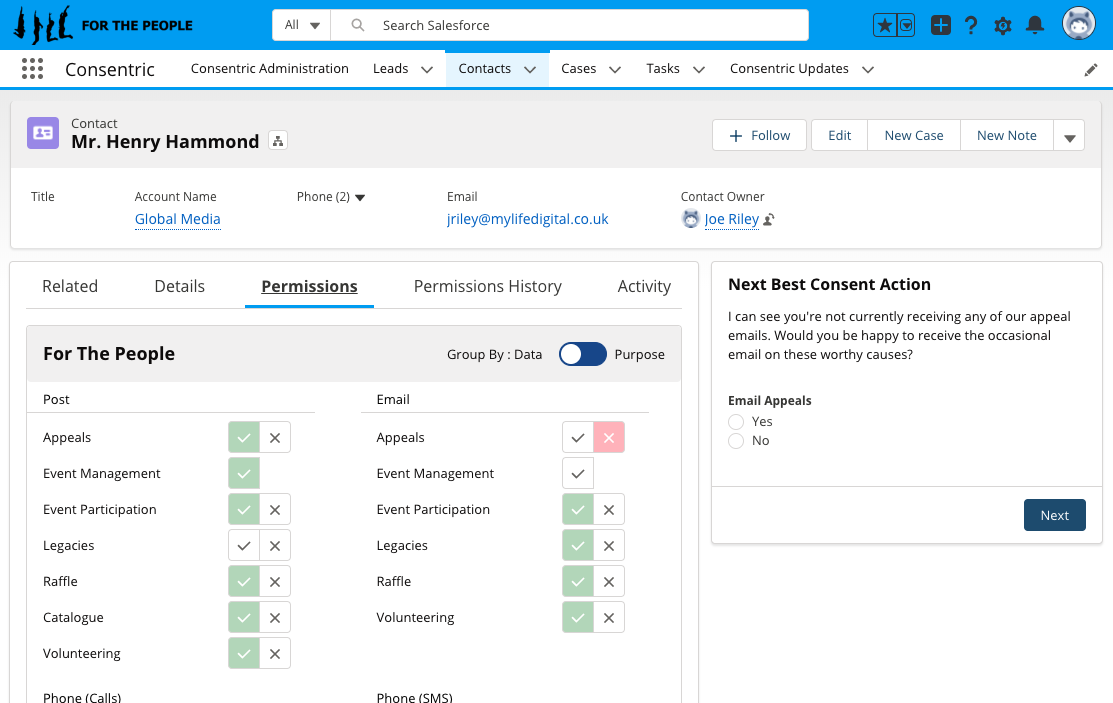This screenshot has width=1113, height=703.
Task: Expand the Phone (2) dropdown
Action: 360,198
